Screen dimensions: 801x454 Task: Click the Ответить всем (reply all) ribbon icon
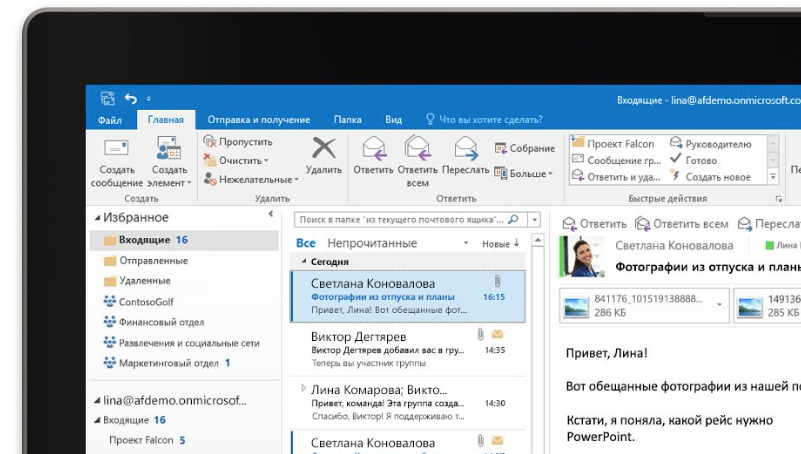point(417,149)
